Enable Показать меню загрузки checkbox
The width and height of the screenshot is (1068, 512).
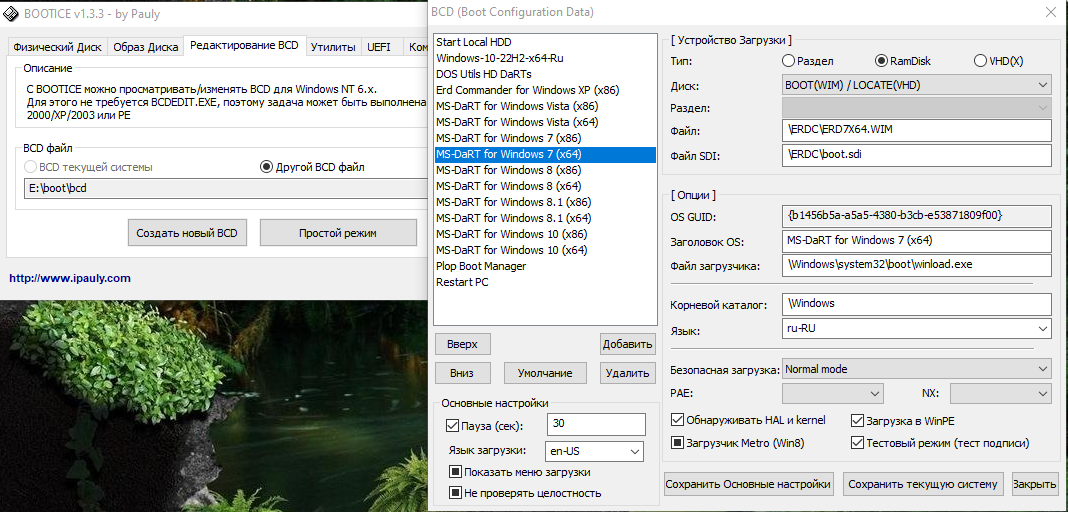pos(455,472)
